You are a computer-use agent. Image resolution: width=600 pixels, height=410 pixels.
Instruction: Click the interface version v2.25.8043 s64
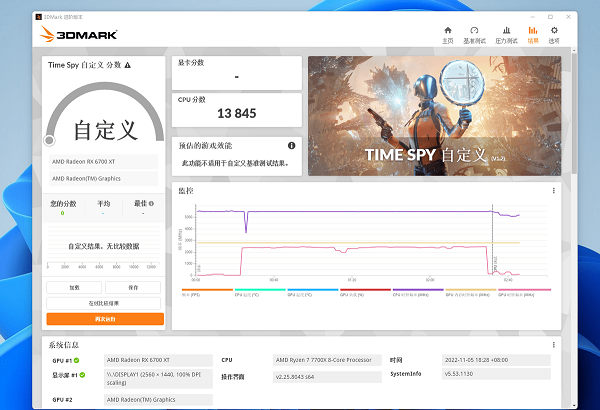click(327, 377)
